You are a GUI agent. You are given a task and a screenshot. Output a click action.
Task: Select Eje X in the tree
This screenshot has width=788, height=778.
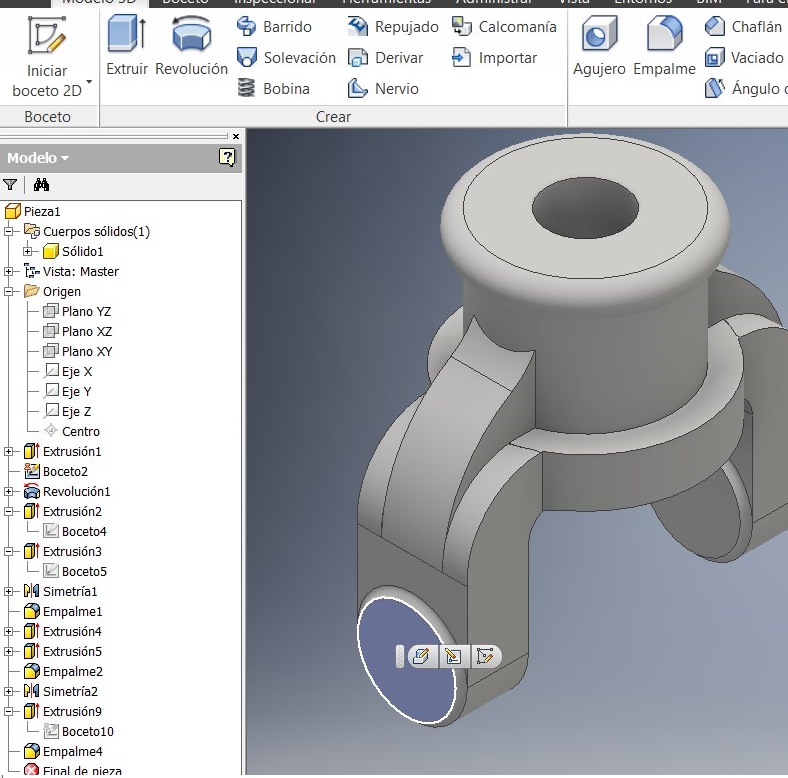[68, 371]
